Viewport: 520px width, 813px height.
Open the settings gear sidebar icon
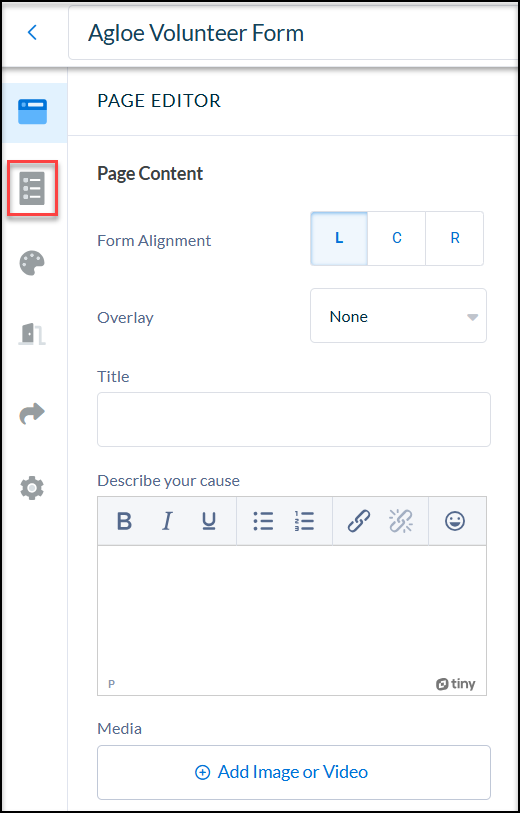point(32,488)
